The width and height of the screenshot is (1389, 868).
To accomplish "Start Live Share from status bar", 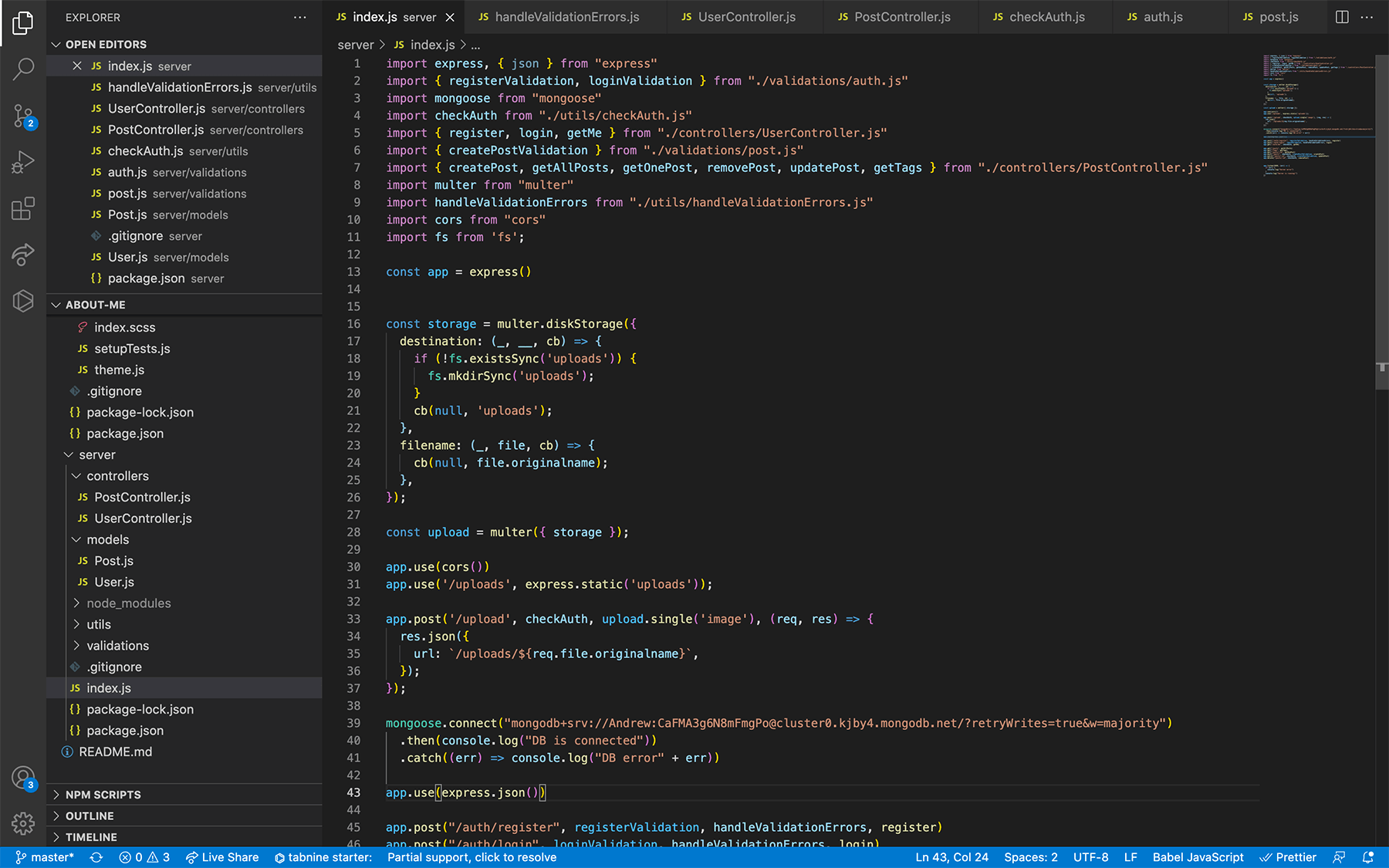I will coord(222,857).
